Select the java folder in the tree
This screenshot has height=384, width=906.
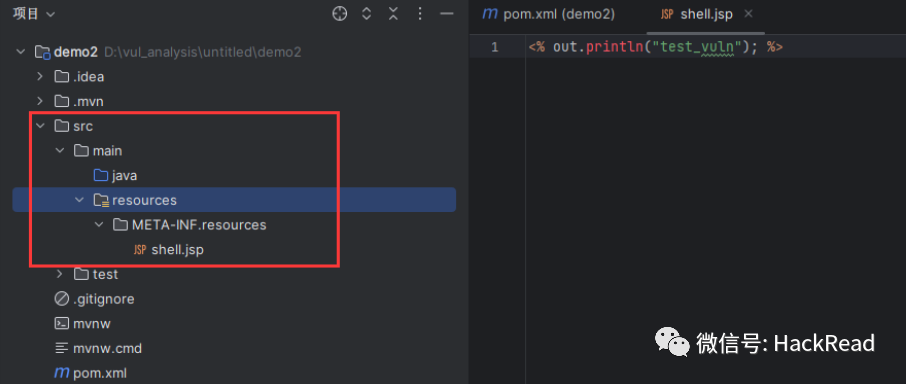[x=124, y=176]
